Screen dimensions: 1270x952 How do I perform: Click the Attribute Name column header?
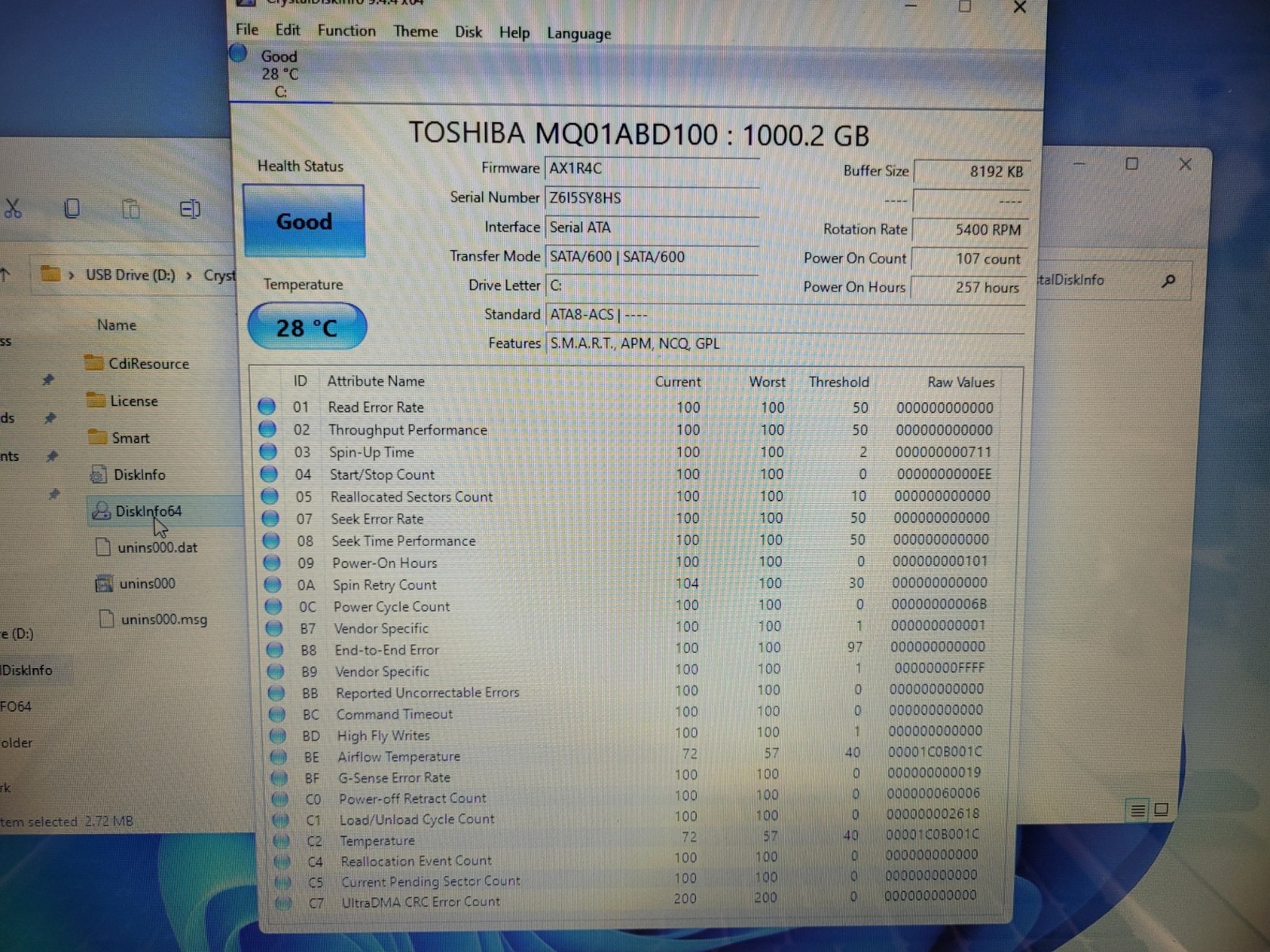pos(375,382)
